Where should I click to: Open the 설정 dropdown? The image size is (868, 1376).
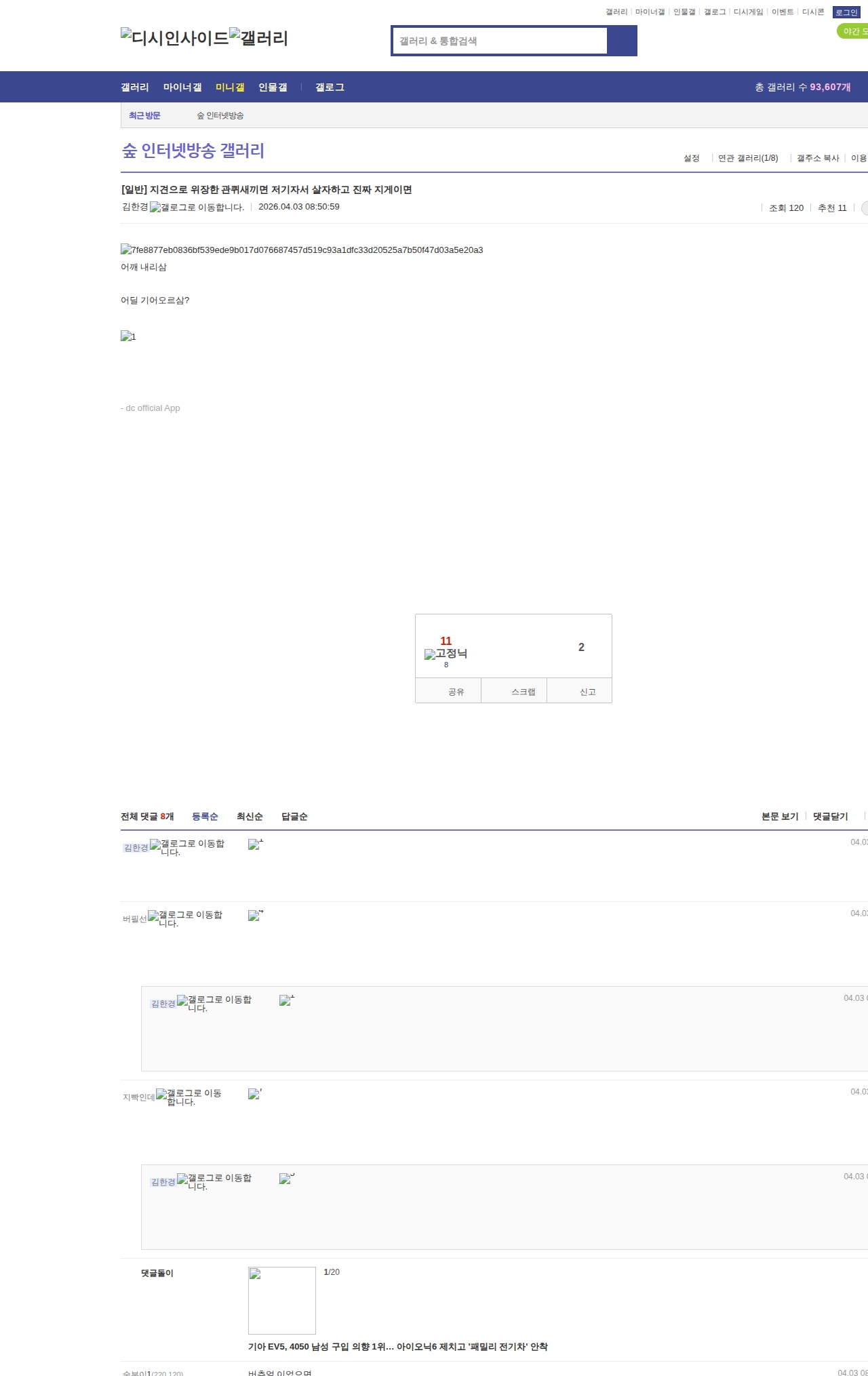pyautogui.click(x=691, y=158)
